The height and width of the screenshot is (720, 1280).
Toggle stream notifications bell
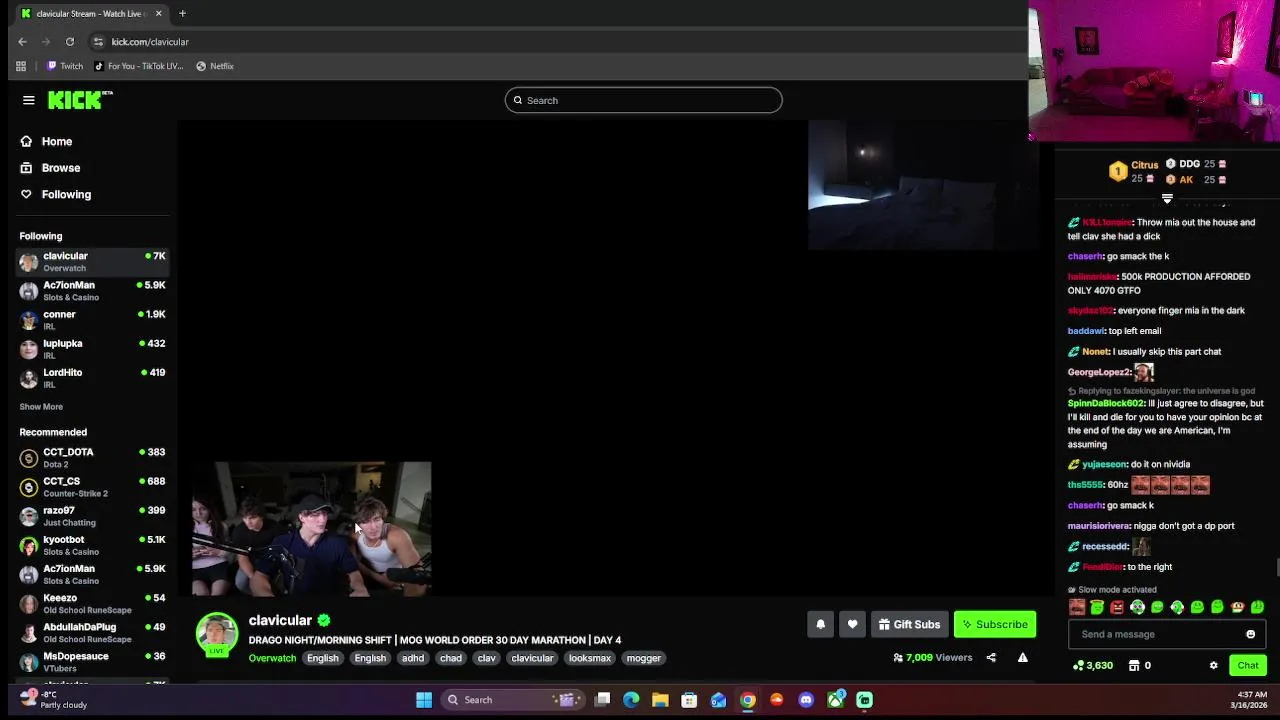click(820, 624)
